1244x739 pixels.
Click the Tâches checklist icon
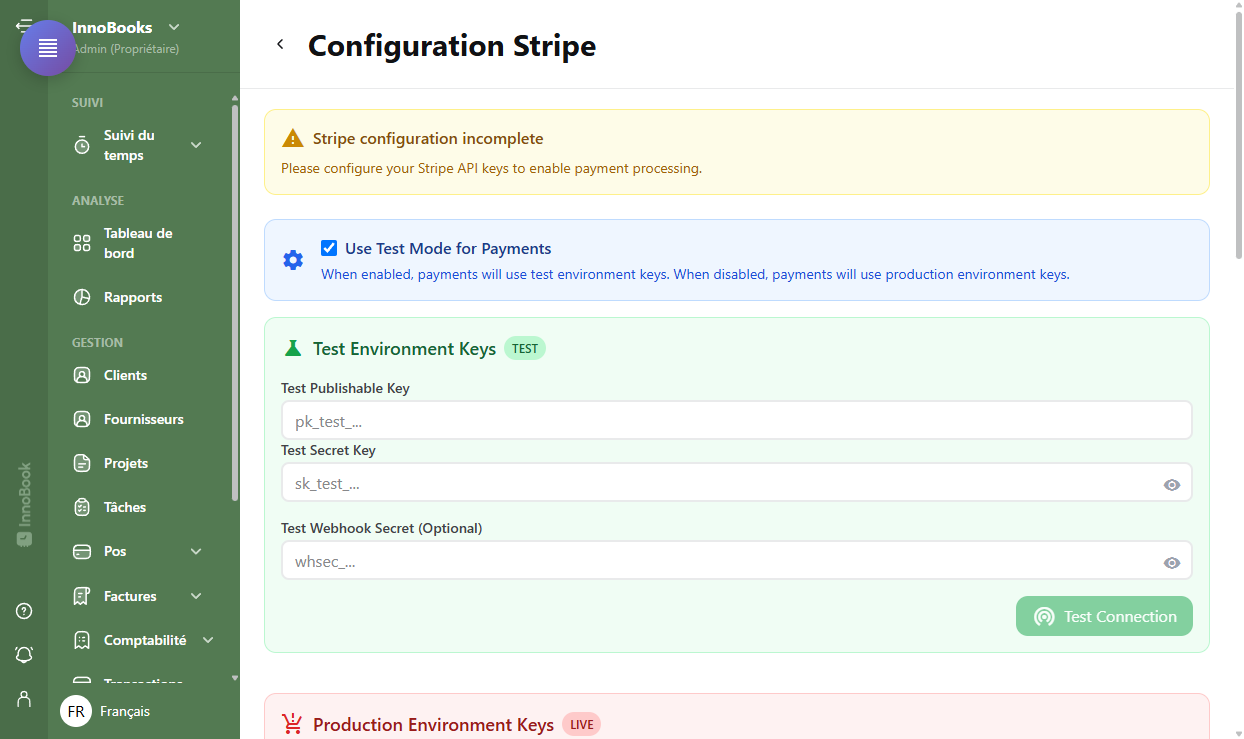point(82,507)
